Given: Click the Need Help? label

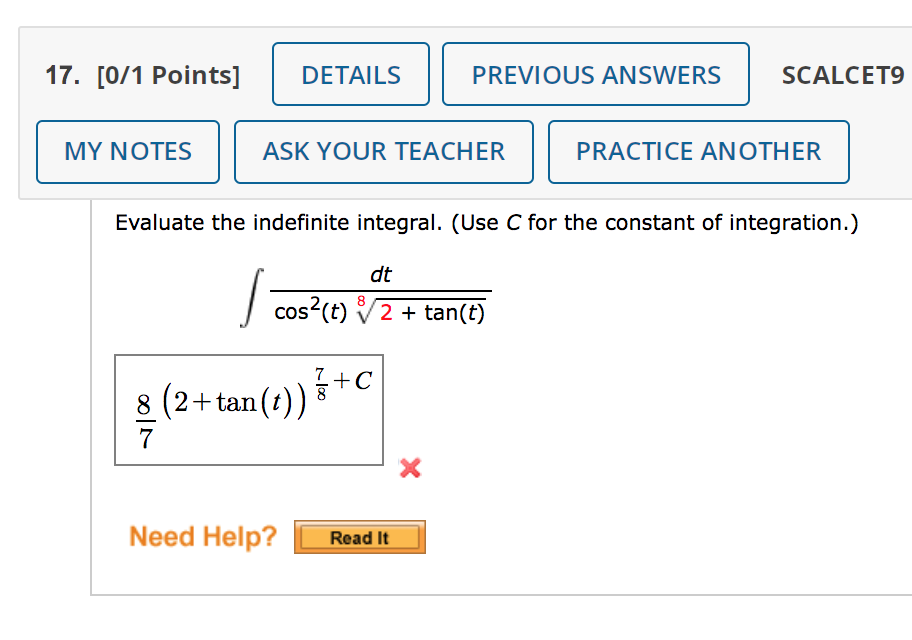Looking at the screenshot, I should point(203,537).
